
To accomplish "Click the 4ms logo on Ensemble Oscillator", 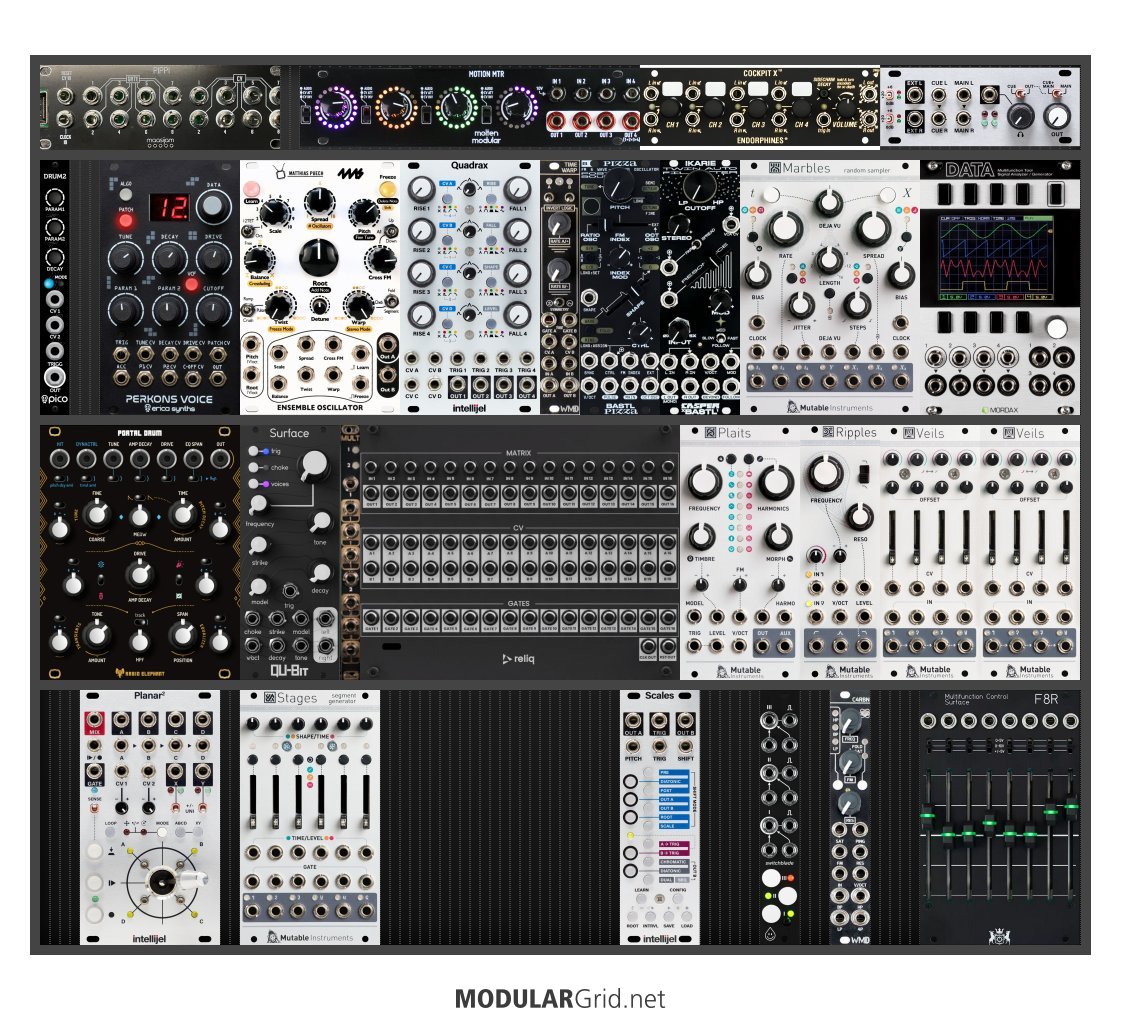I will 350,173.
